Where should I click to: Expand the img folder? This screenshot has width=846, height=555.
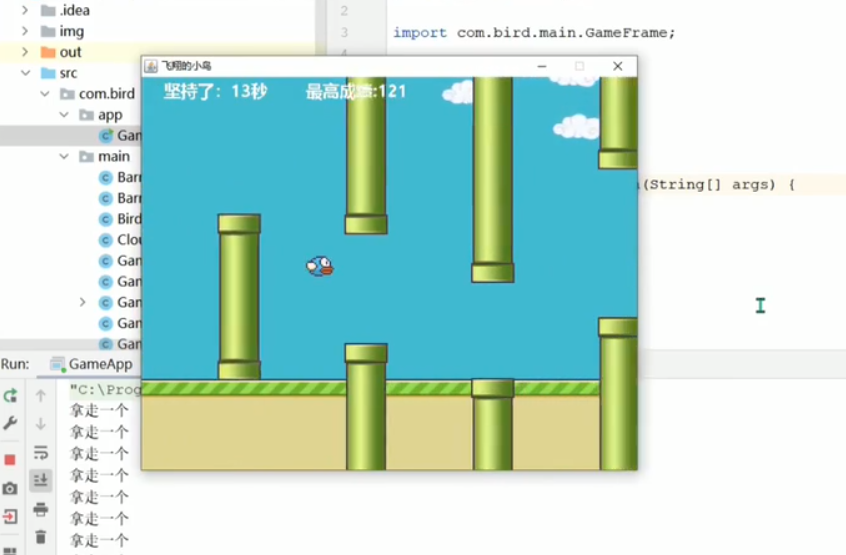25,31
